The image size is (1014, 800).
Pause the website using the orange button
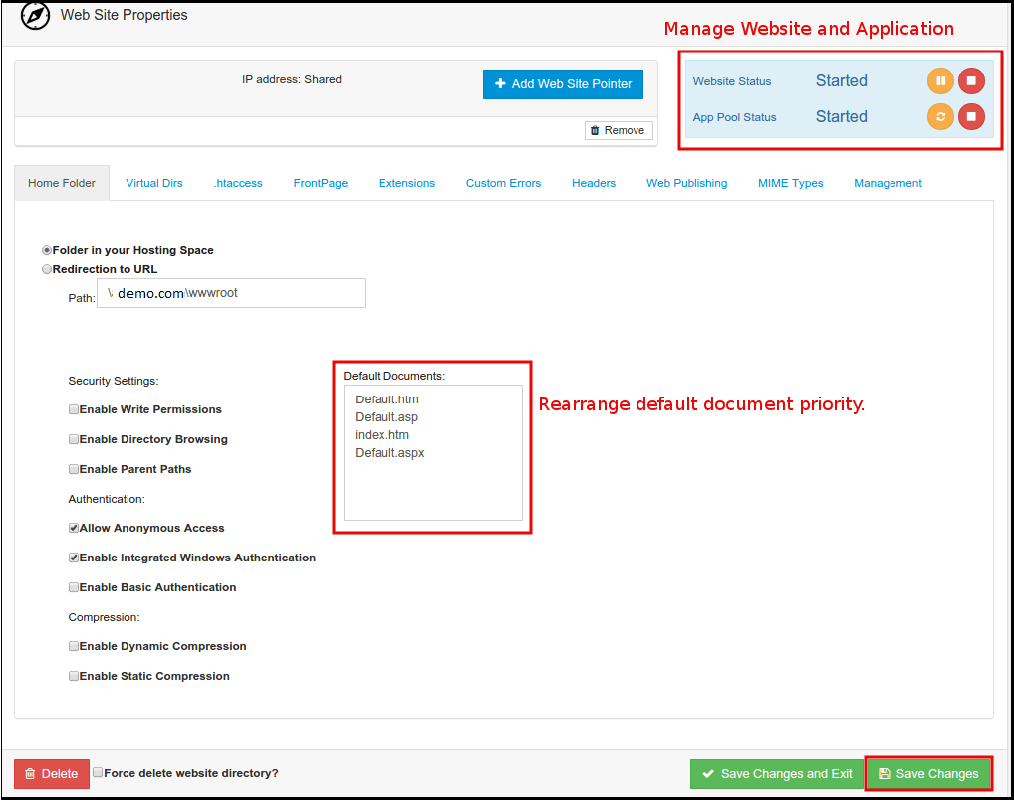pos(940,81)
